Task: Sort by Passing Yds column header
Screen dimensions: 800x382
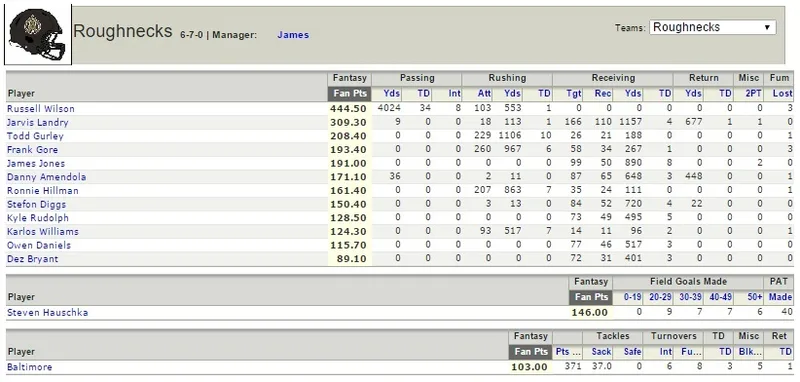Action: [x=391, y=94]
